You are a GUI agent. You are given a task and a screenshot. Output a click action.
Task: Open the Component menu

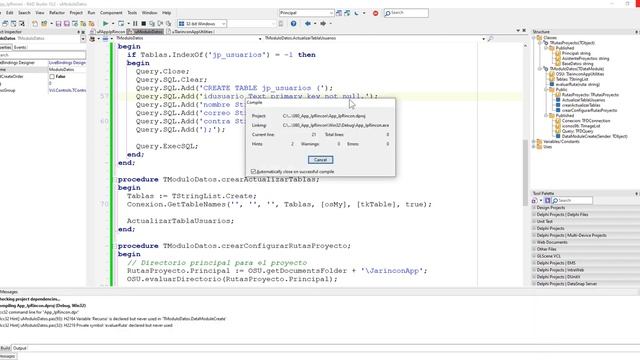111,13
